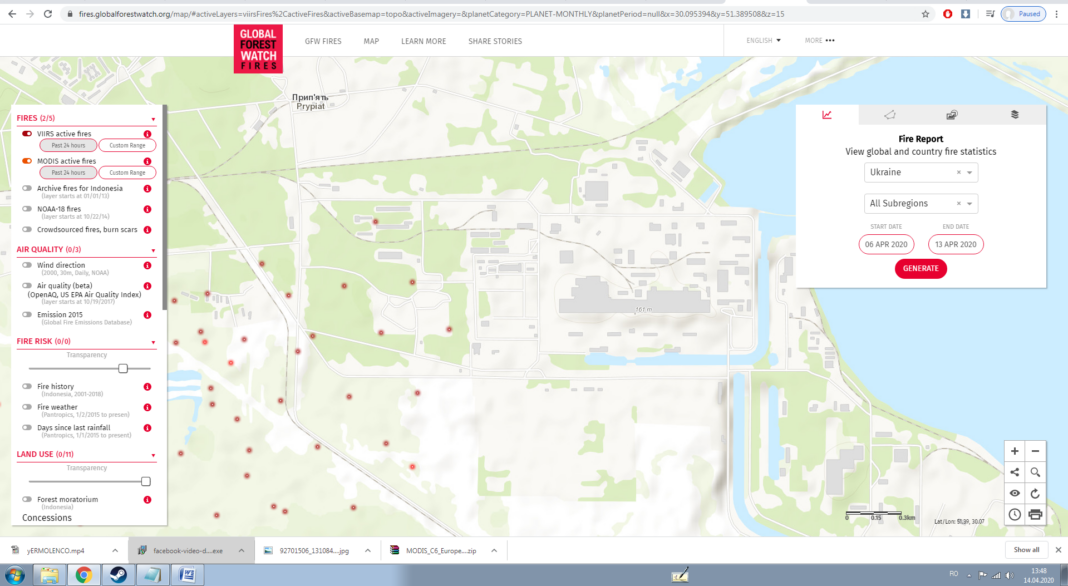Open MAP navigation item
1068x586 pixels.
click(371, 41)
